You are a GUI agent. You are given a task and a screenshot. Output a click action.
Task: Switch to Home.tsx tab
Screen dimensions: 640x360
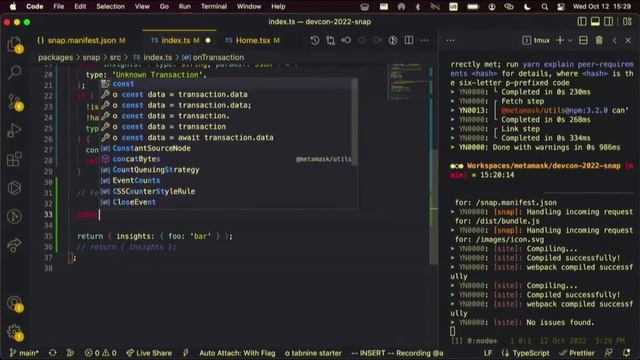pyautogui.click(x=253, y=40)
